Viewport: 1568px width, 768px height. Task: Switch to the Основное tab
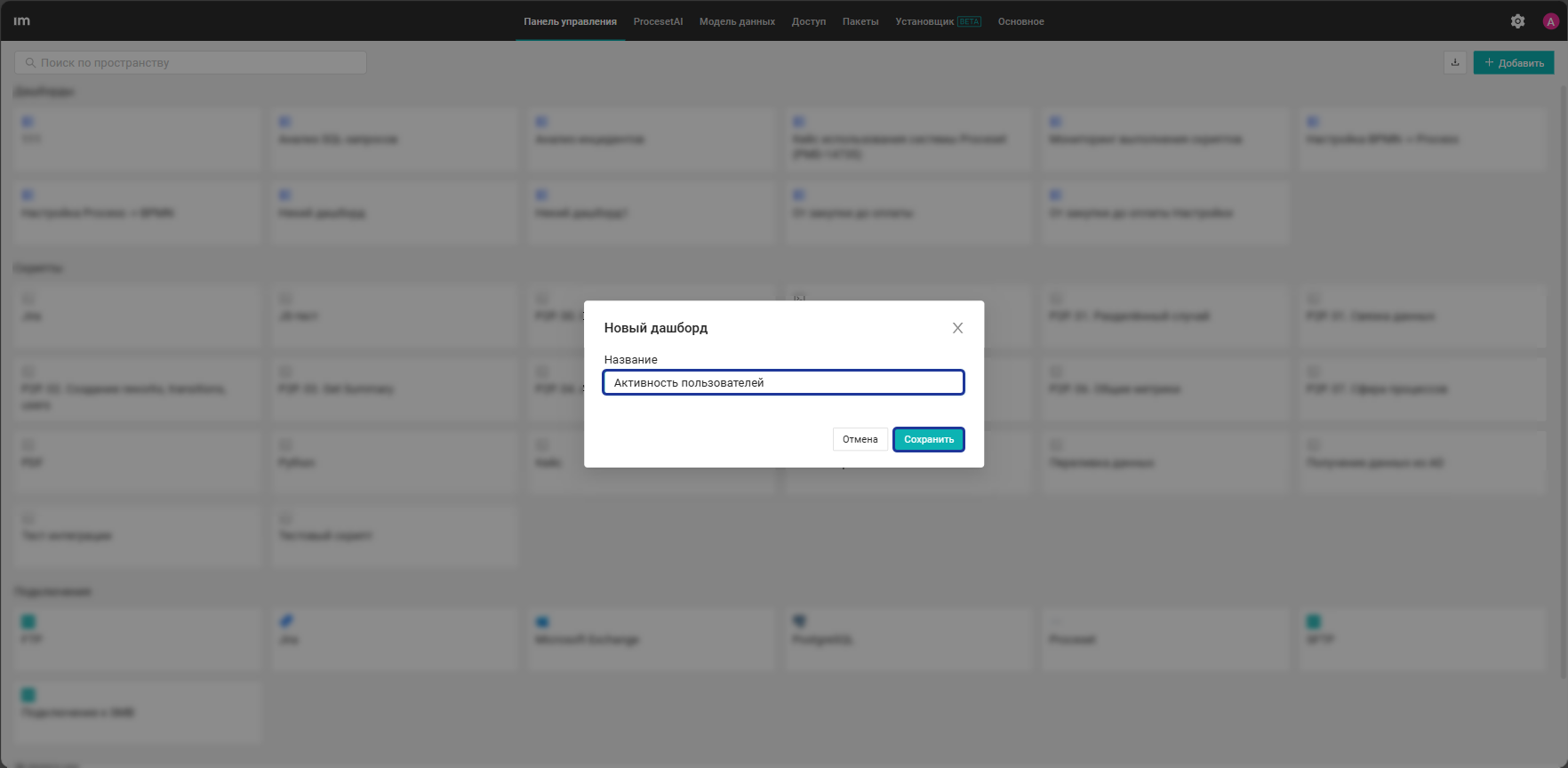(x=1020, y=21)
